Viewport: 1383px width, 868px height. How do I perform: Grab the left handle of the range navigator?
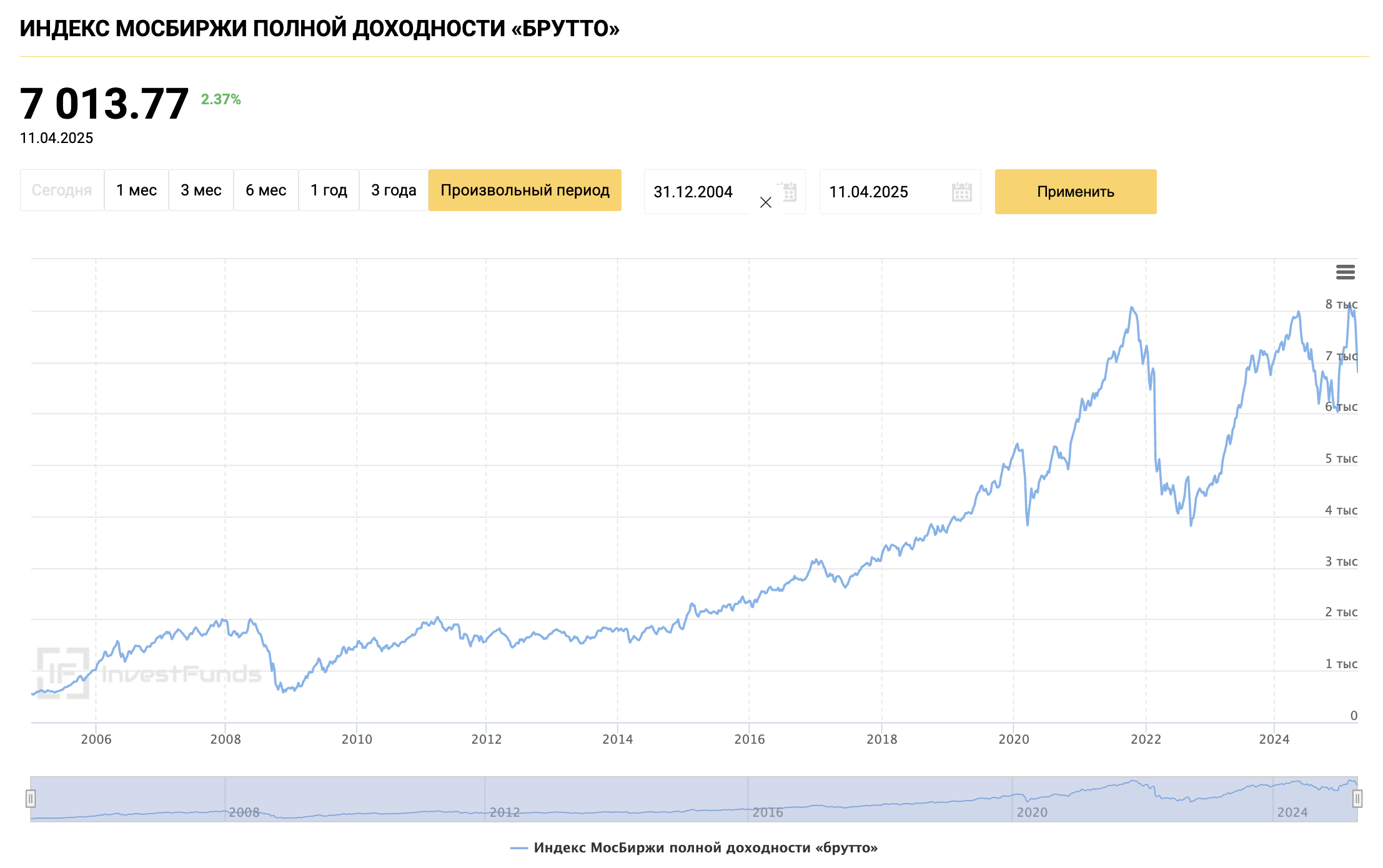[x=31, y=798]
